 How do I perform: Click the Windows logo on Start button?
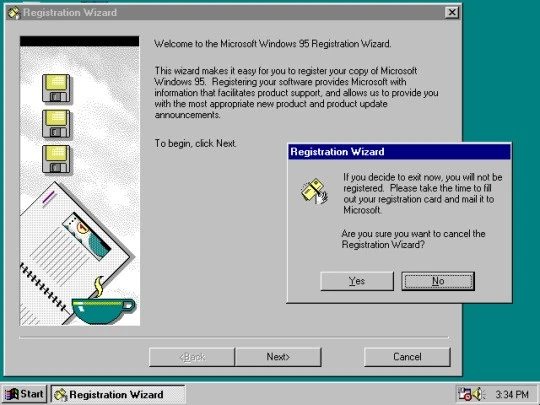coord(11,394)
